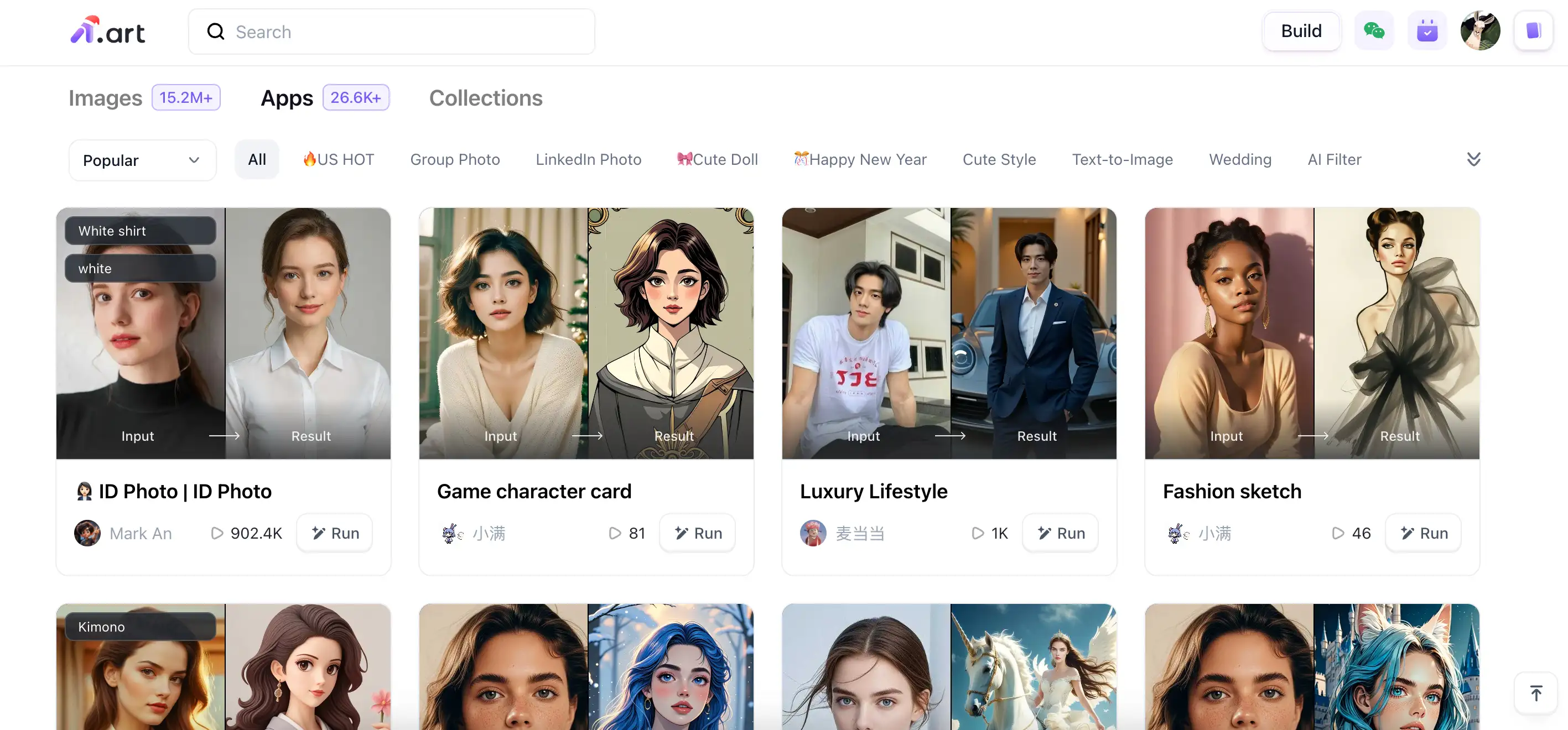Open 小满 avatar on Fashion sketch card
The image size is (1568, 730).
point(1177,534)
